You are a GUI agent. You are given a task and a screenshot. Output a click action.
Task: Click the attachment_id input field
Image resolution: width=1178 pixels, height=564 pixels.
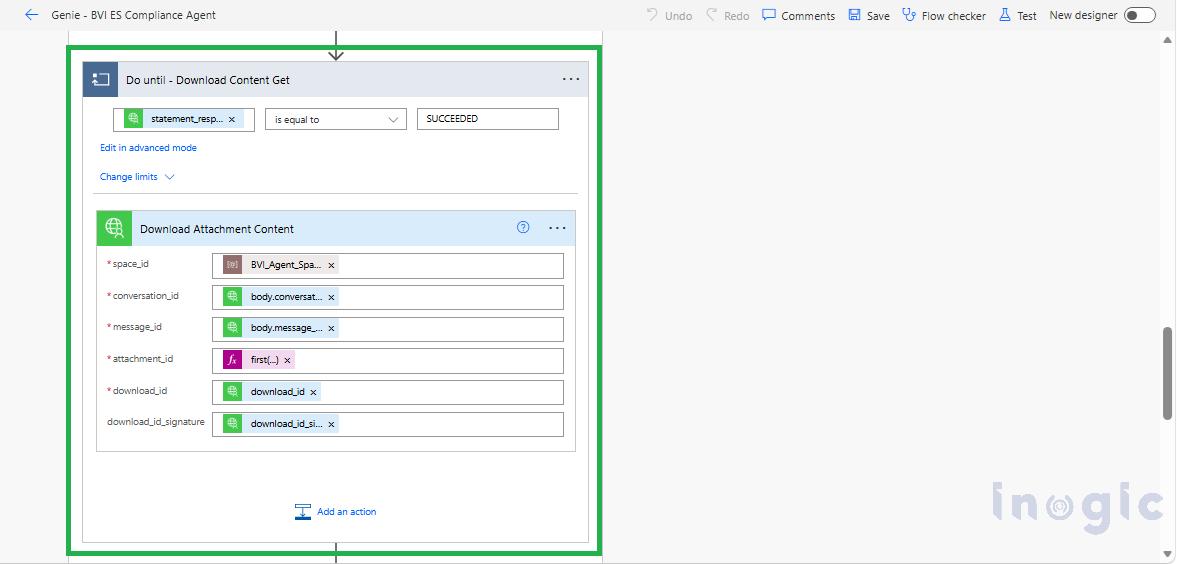tap(388, 360)
